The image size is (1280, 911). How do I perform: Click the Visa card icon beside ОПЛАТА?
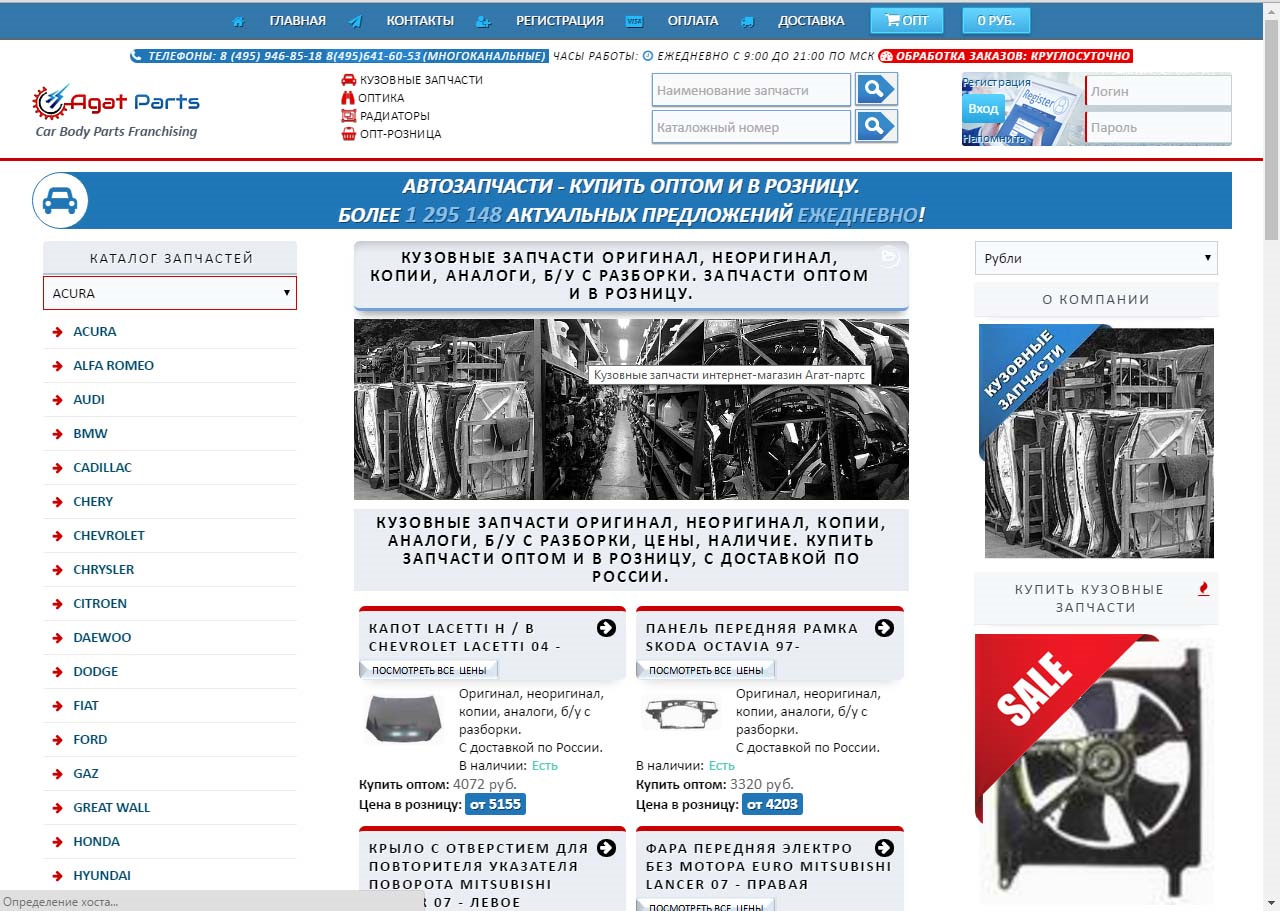tap(634, 21)
